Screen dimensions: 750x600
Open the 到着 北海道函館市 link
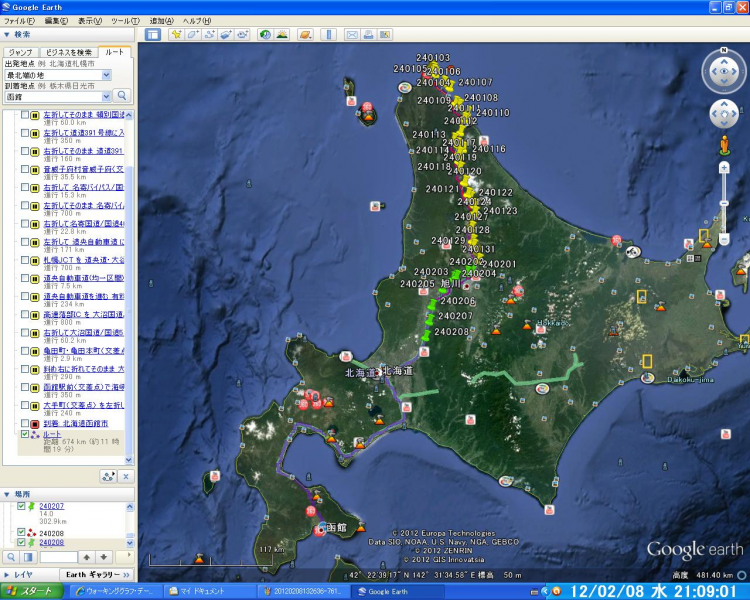pos(76,423)
